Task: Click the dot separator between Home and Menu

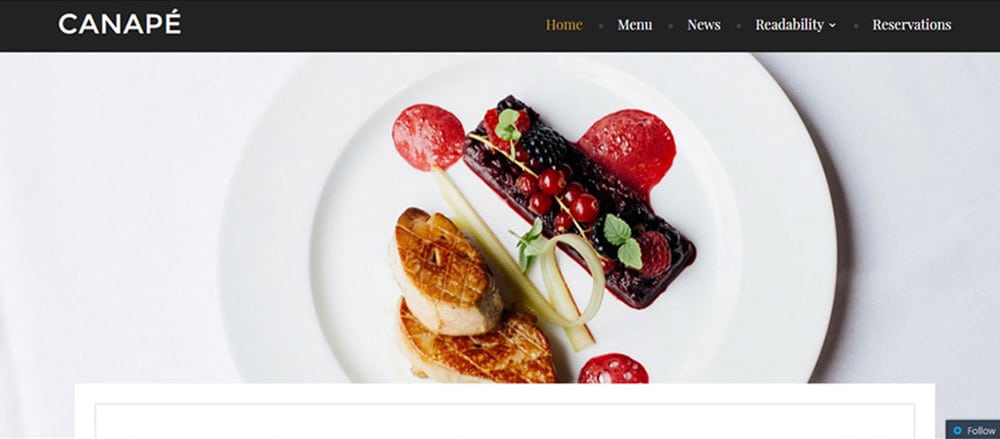Action: pyautogui.click(x=601, y=26)
